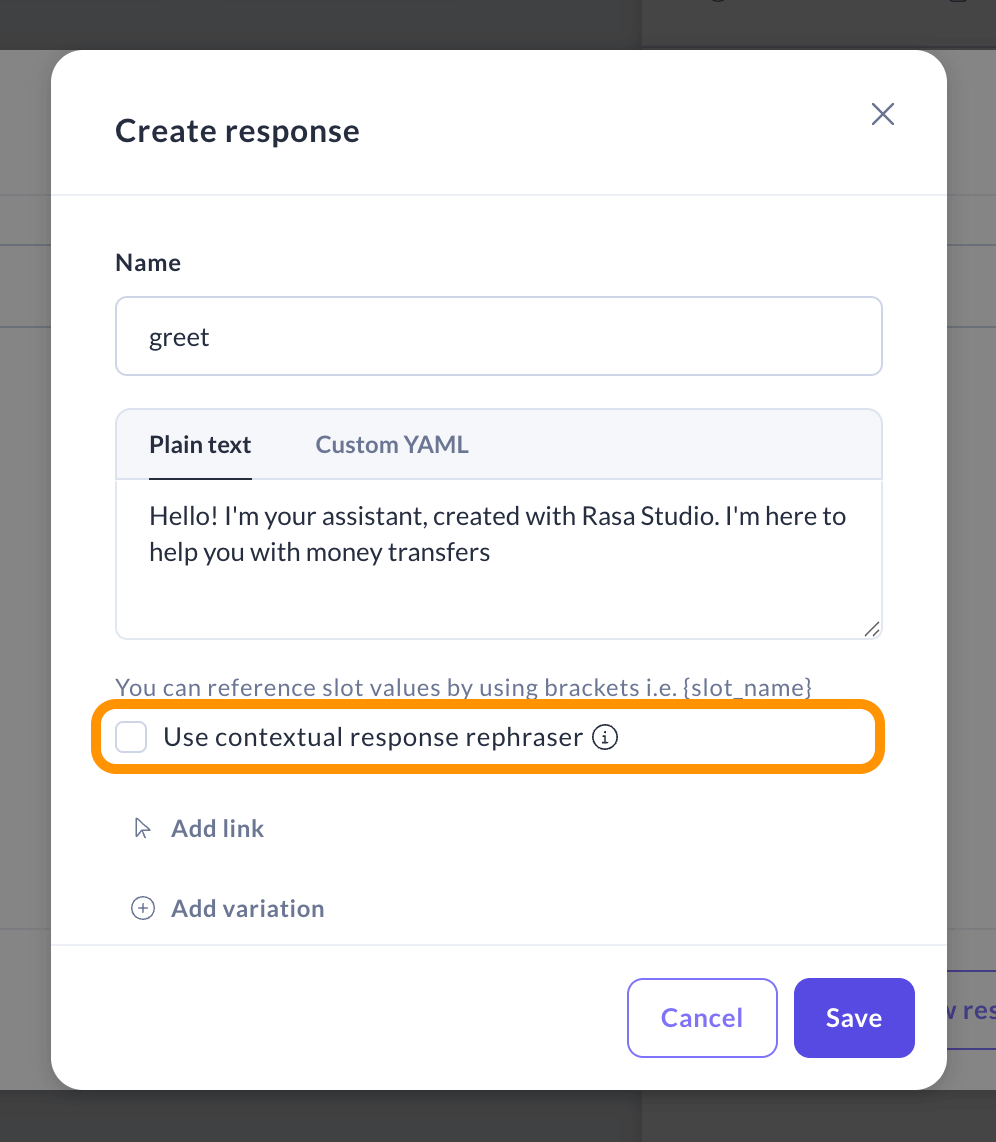
Task: Click the "Use contextual response rephraser" label
Action: point(373,738)
